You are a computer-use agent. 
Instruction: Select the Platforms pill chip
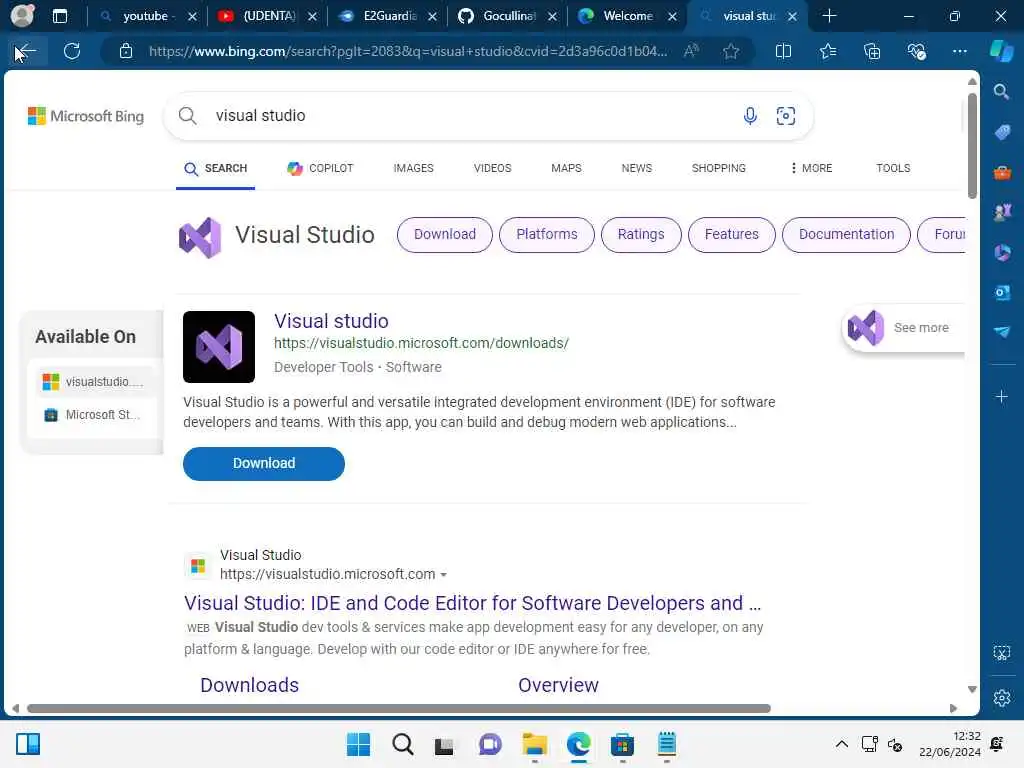pyautogui.click(x=547, y=234)
